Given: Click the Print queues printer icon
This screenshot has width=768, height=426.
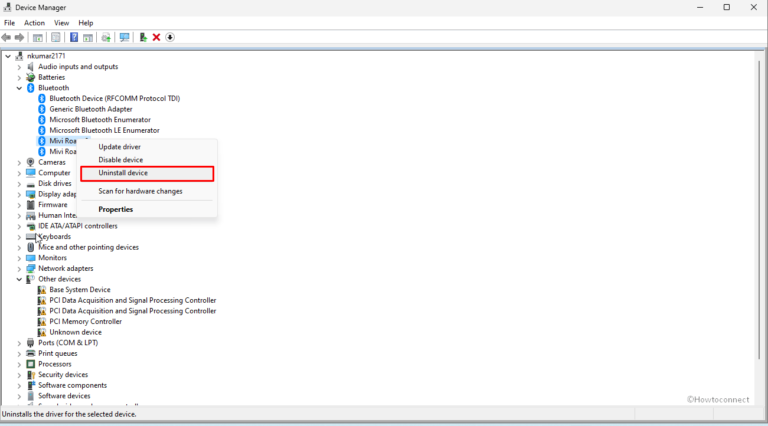Looking at the screenshot, I should point(30,354).
